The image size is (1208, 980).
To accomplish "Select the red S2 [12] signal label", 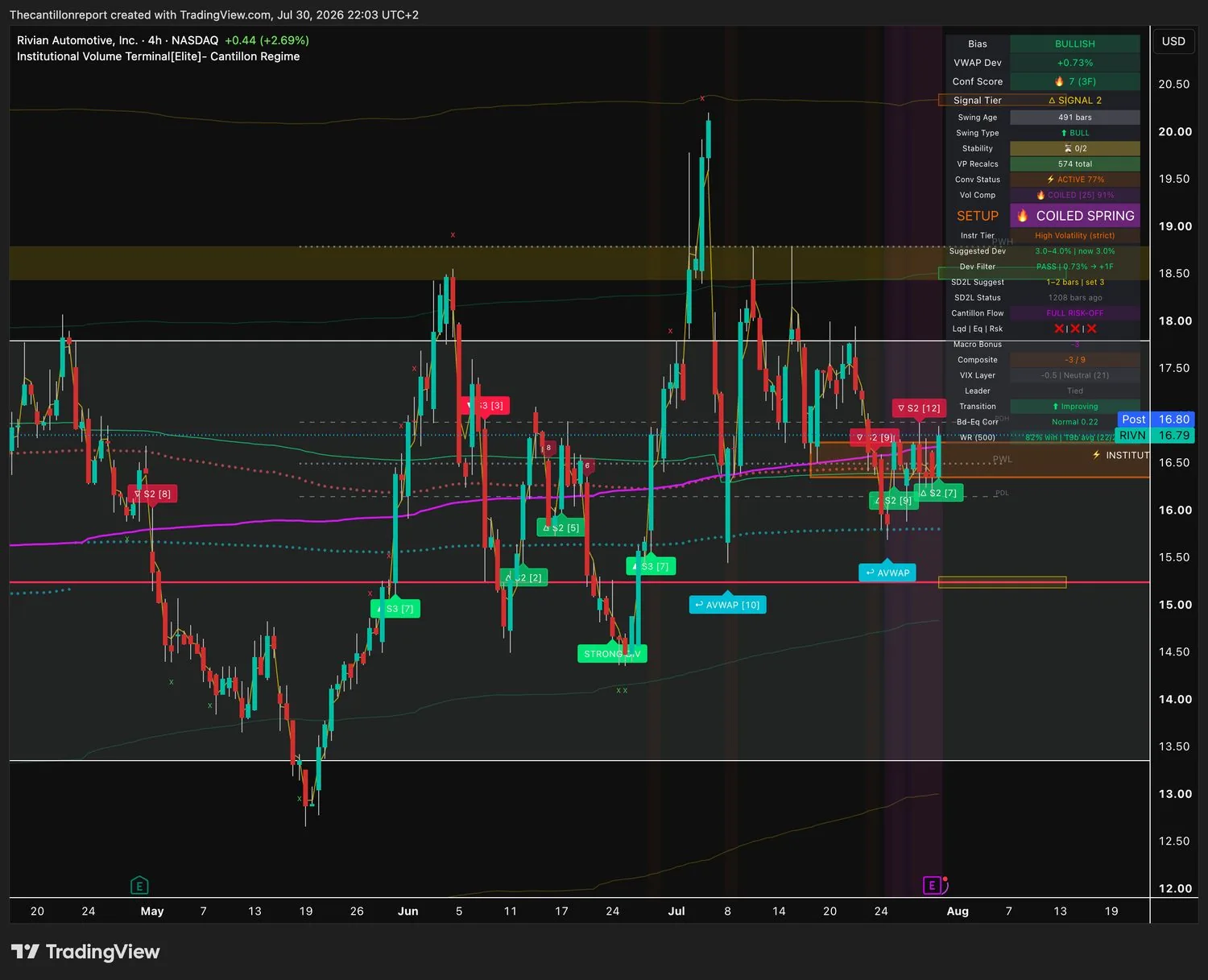I will (919, 408).
